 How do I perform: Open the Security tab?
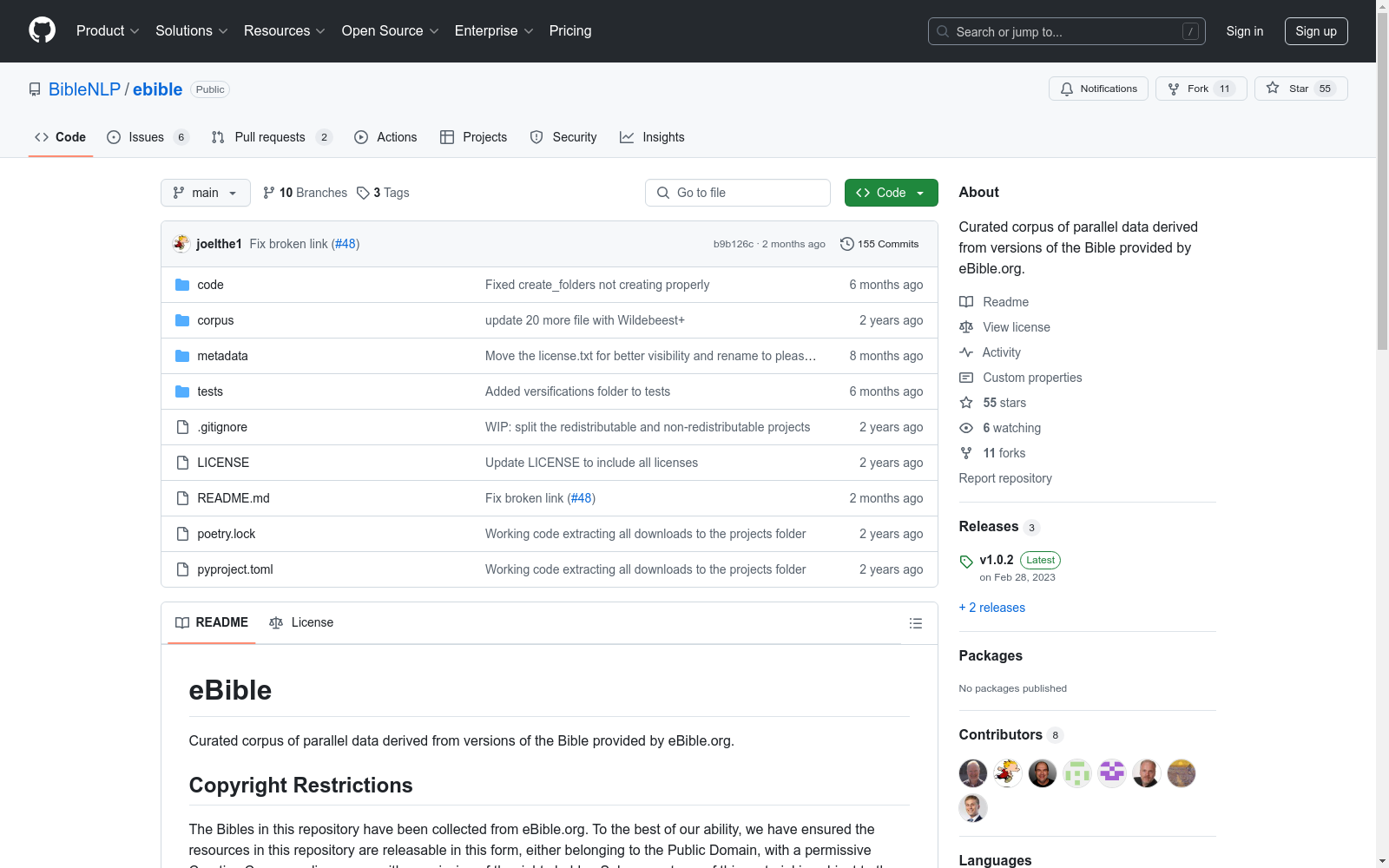point(563,137)
